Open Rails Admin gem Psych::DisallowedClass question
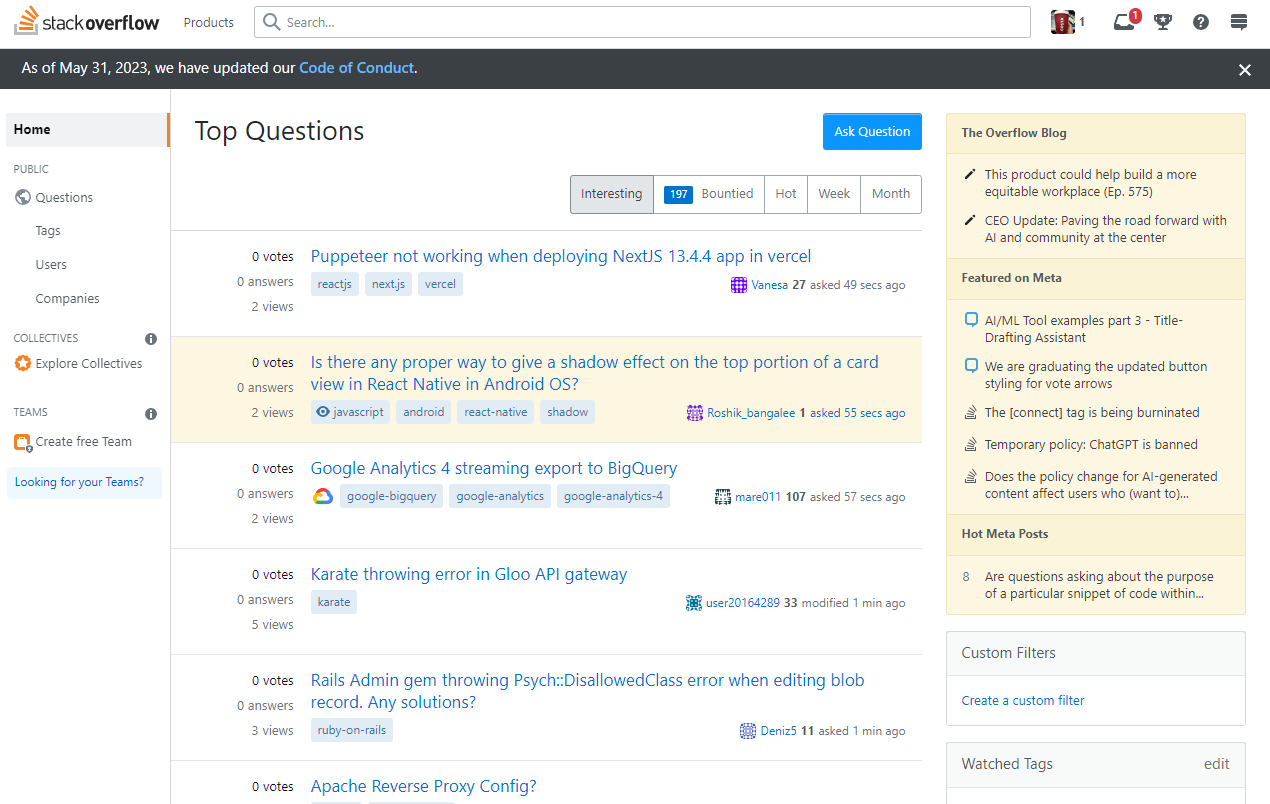Screen dimensions: 1270x804 tap(588, 691)
